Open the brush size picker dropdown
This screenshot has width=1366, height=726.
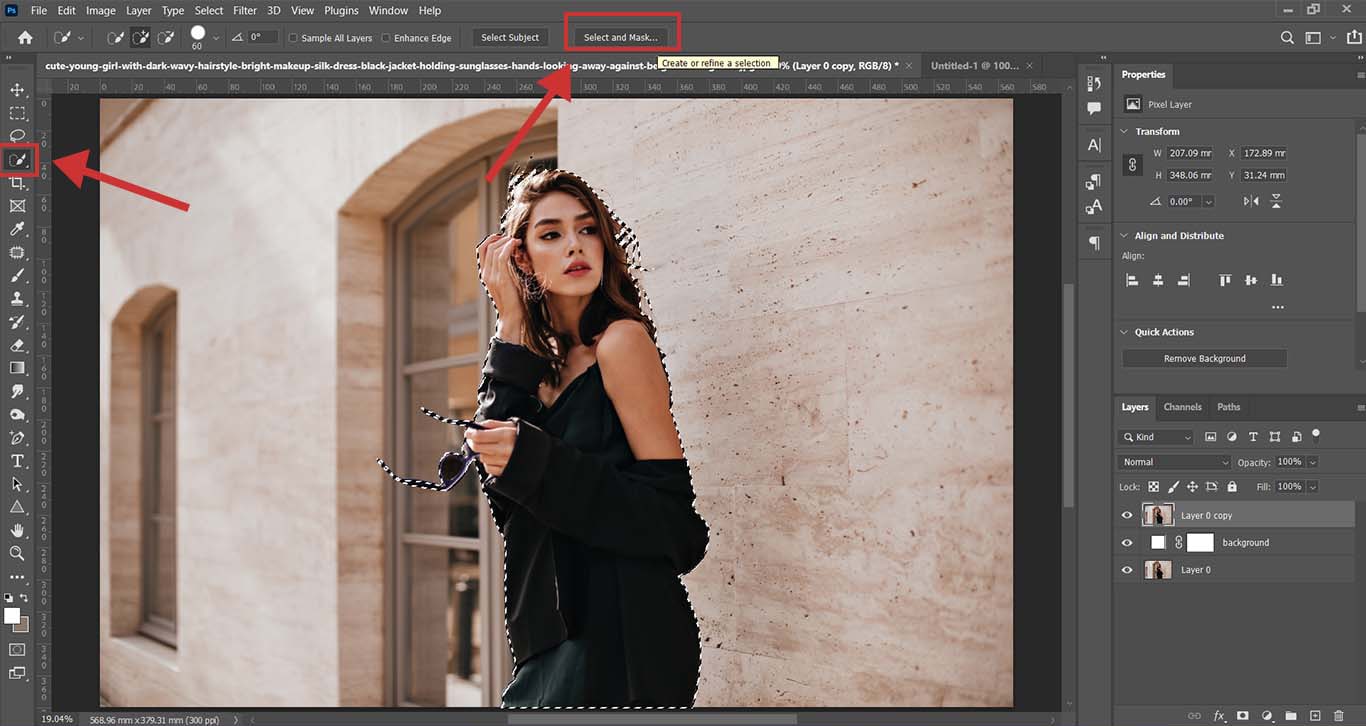click(x=216, y=38)
